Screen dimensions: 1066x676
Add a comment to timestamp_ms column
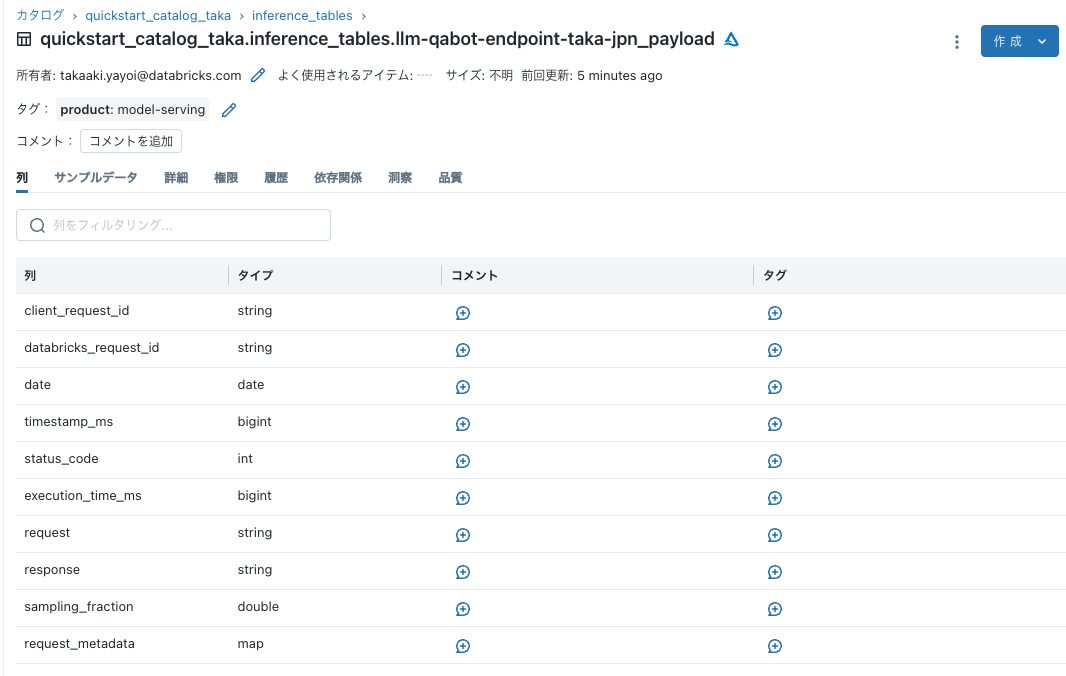click(x=462, y=424)
